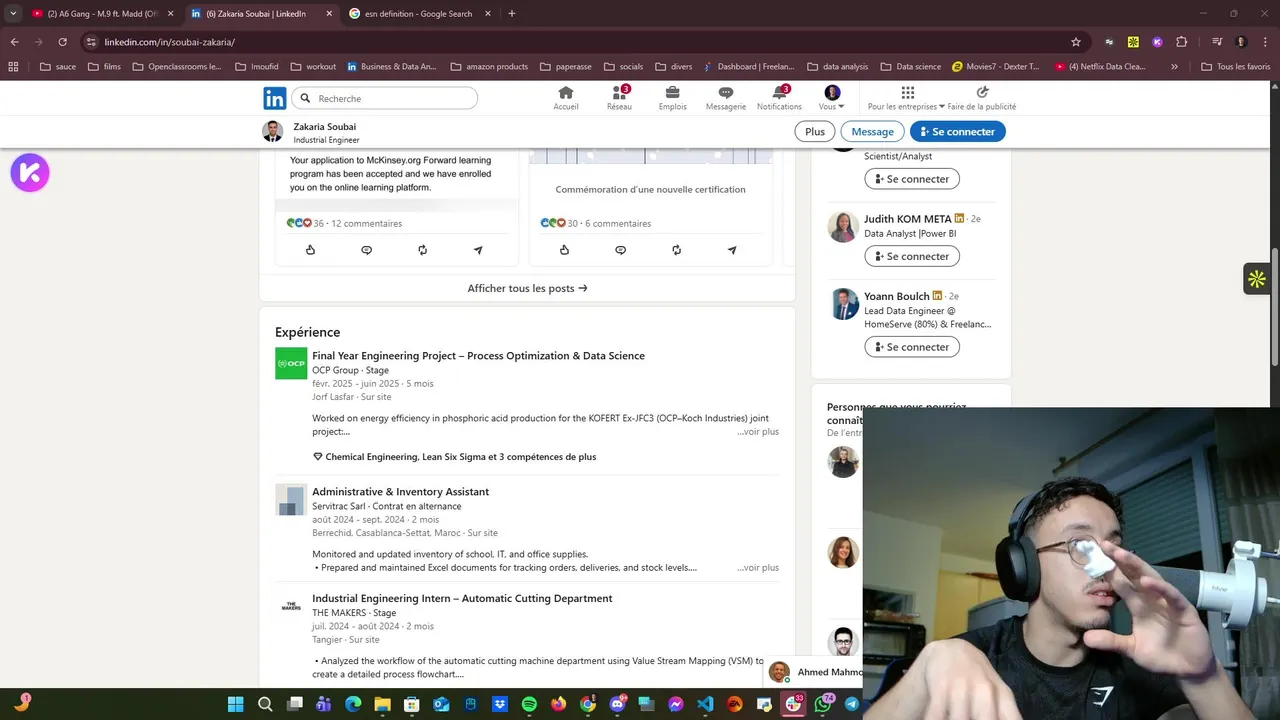1280x720 pixels.
Task: Open workout bookmark folder
Action: (x=313, y=67)
